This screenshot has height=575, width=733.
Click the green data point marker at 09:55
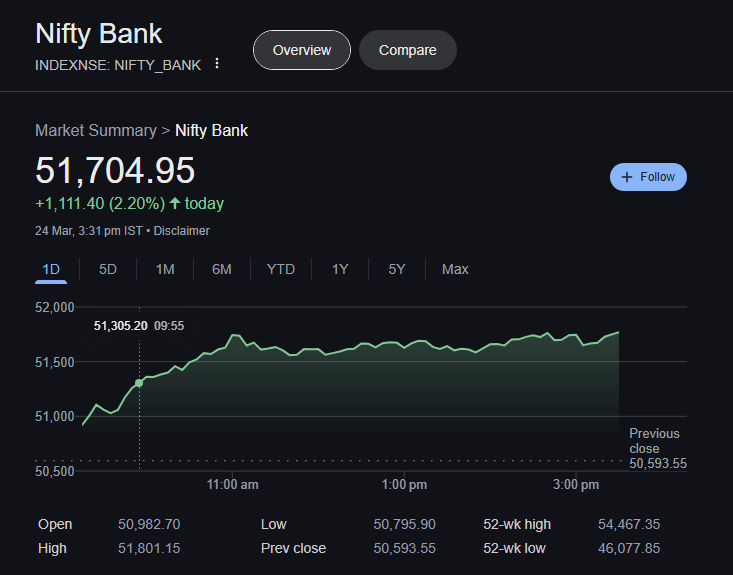tap(139, 383)
